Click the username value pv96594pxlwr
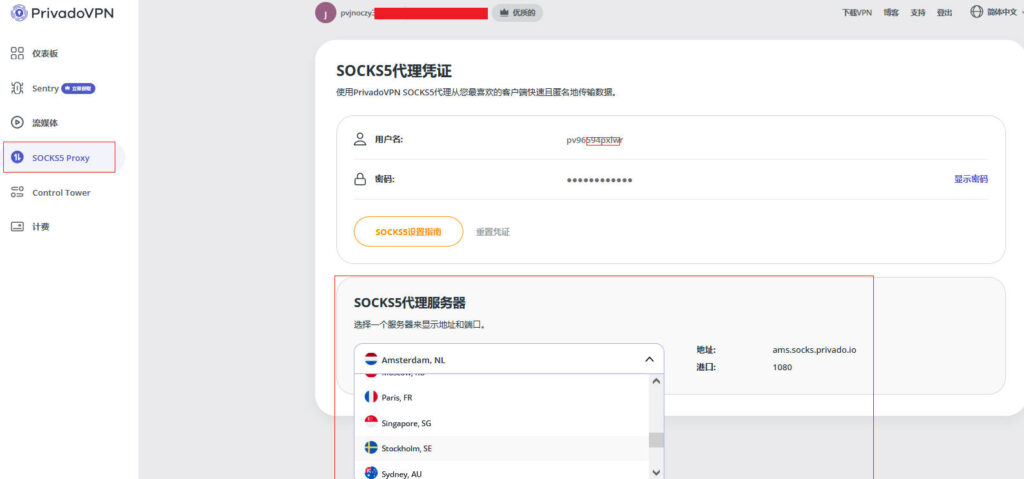Image resolution: width=1024 pixels, height=479 pixels. point(593,140)
